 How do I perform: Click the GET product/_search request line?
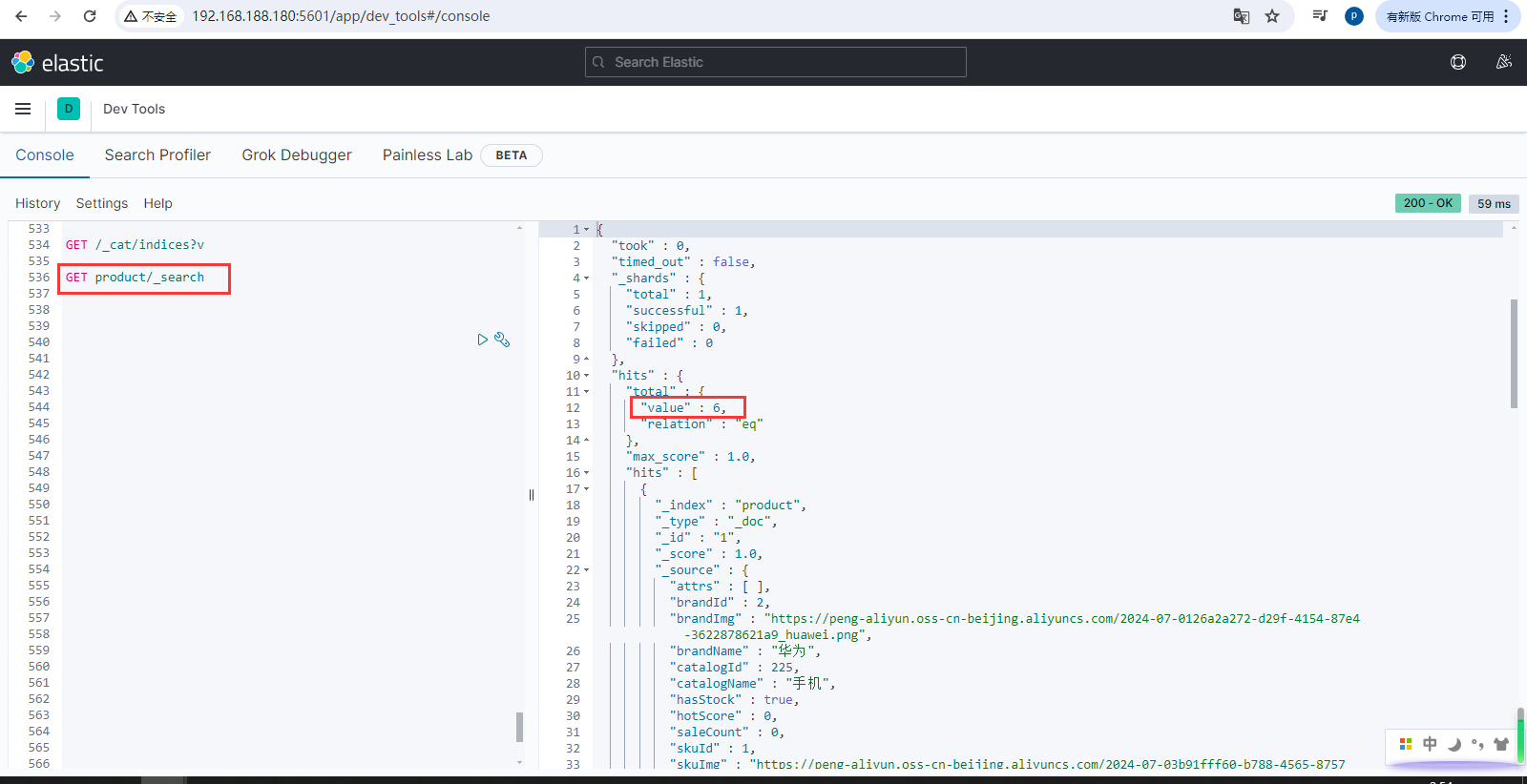pyautogui.click(x=135, y=278)
